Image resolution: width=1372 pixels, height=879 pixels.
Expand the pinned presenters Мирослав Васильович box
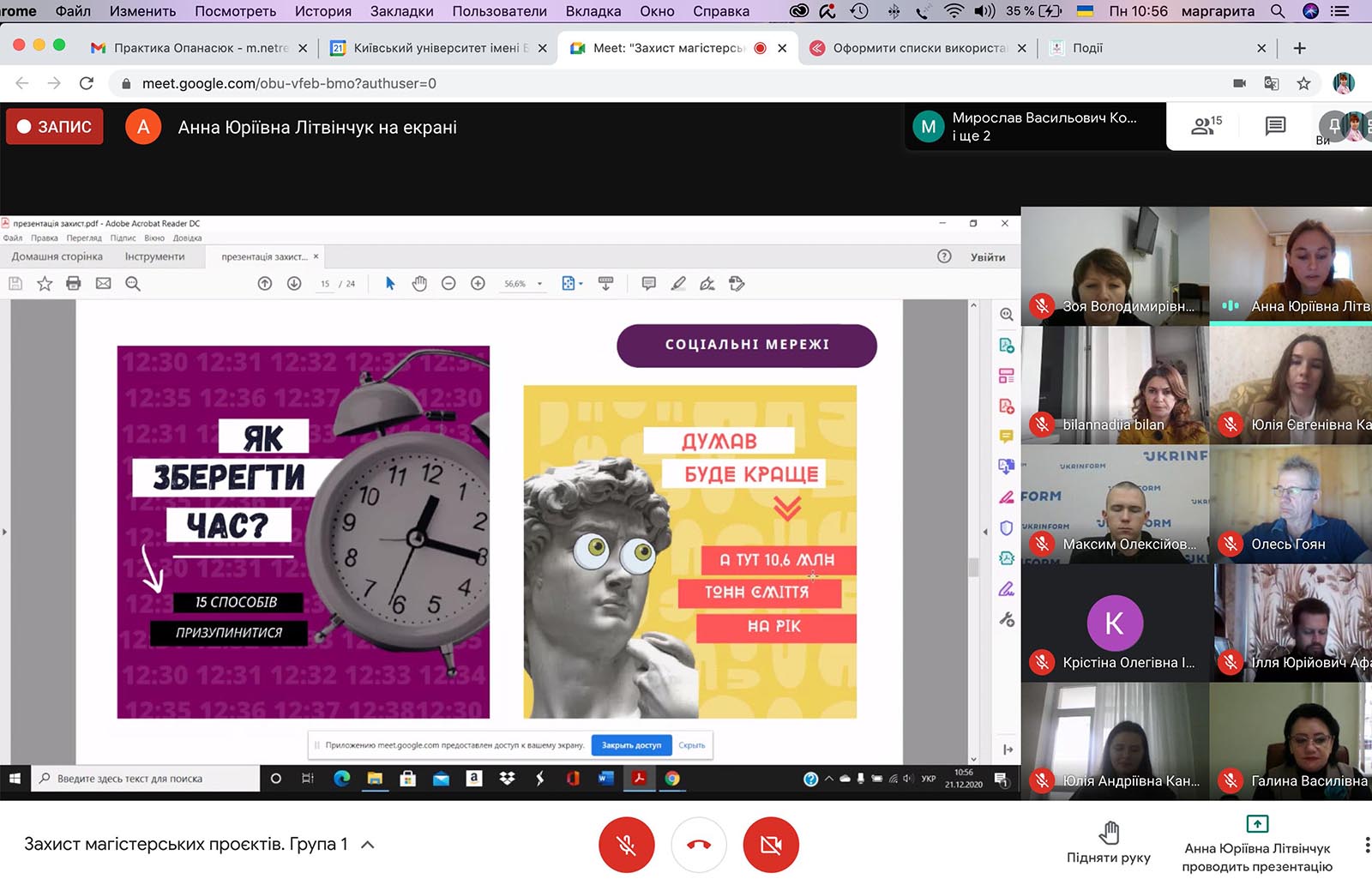pyautogui.click(x=1035, y=127)
